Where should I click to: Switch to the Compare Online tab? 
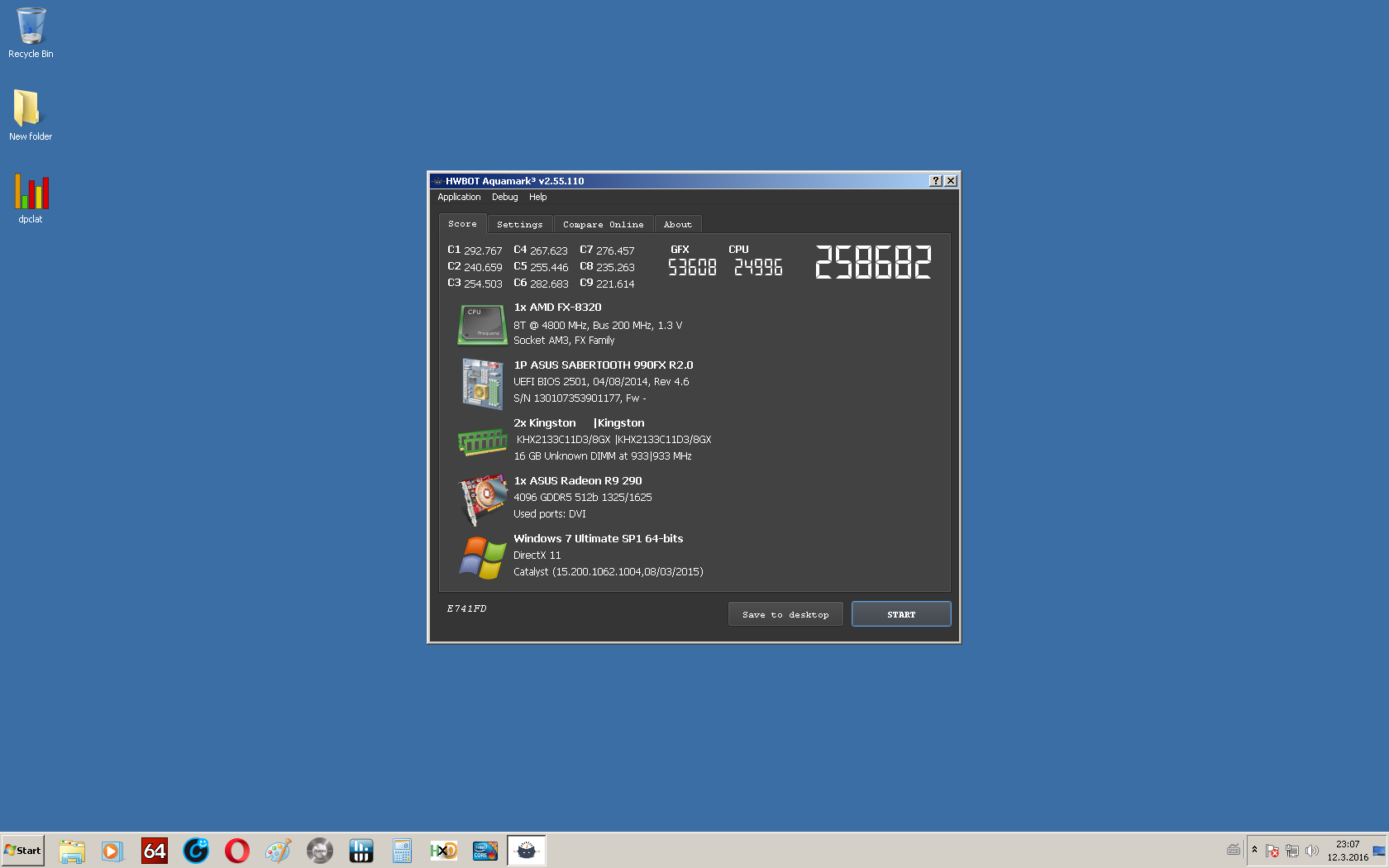click(604, 225)
